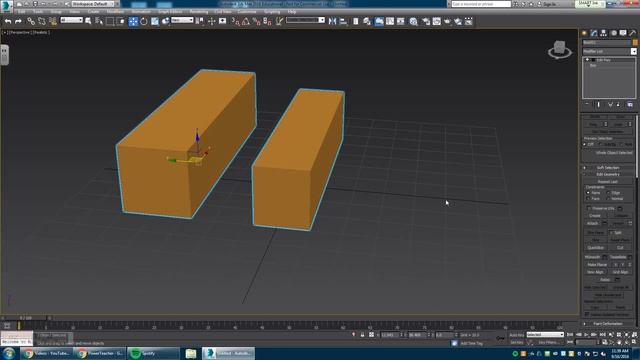Open the Edit menu

[22, 12]
